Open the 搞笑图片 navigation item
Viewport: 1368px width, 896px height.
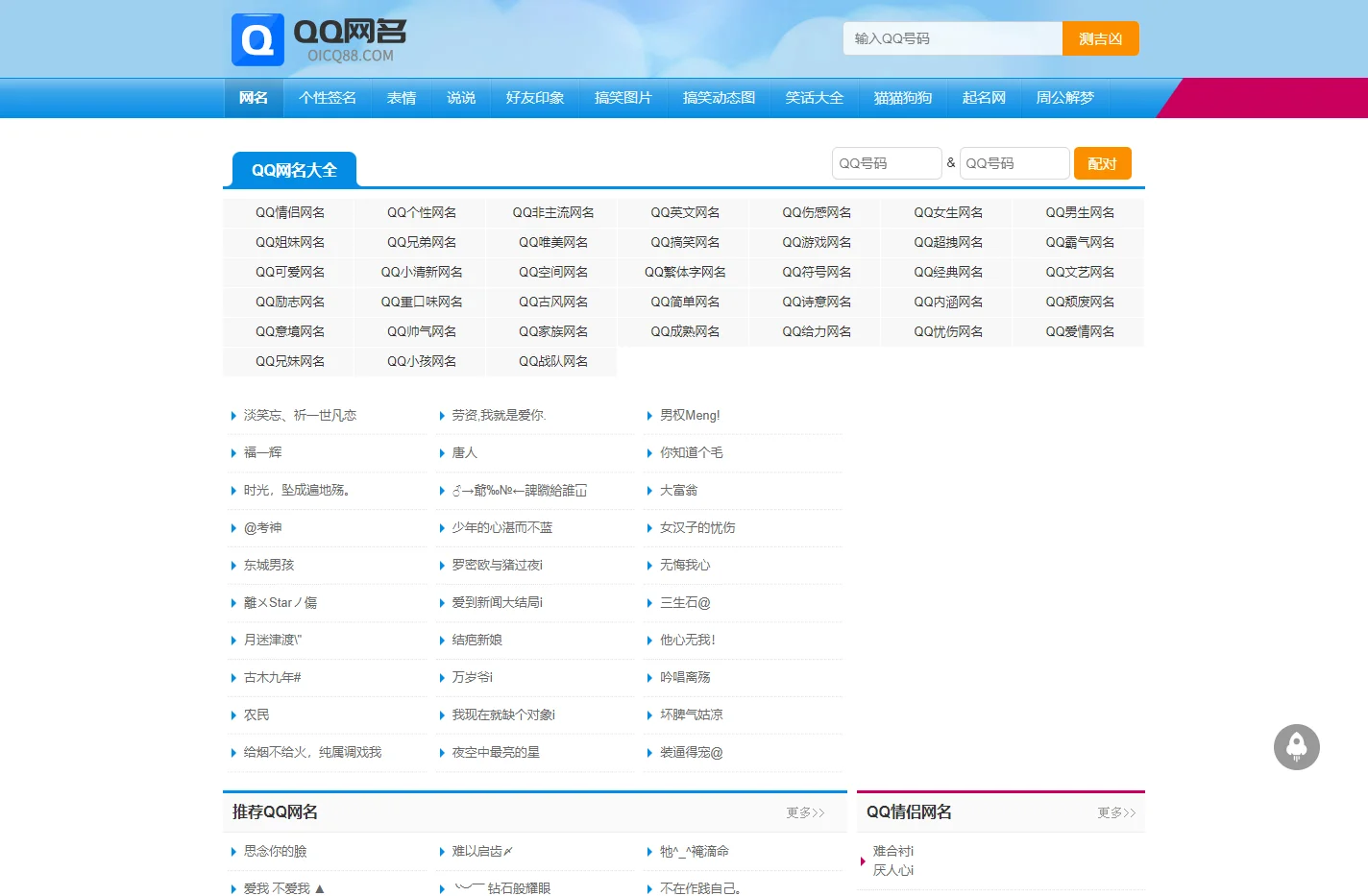coord(623,98)
